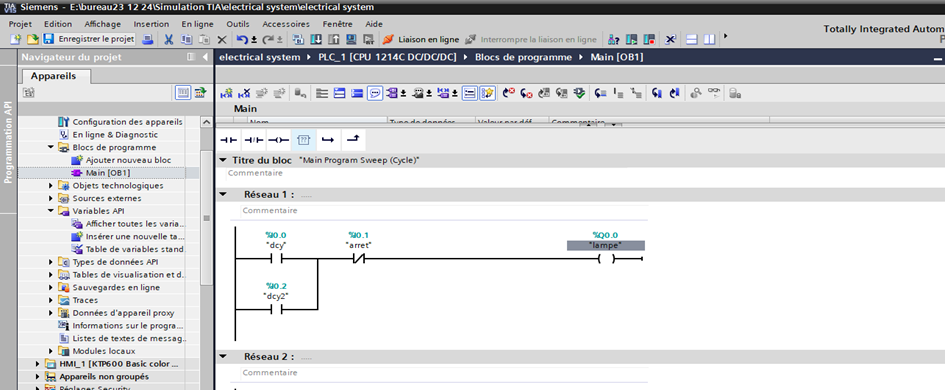The image size is (945, 390).
Task: Expand Types de données API folder
Action: pos(51,262)
